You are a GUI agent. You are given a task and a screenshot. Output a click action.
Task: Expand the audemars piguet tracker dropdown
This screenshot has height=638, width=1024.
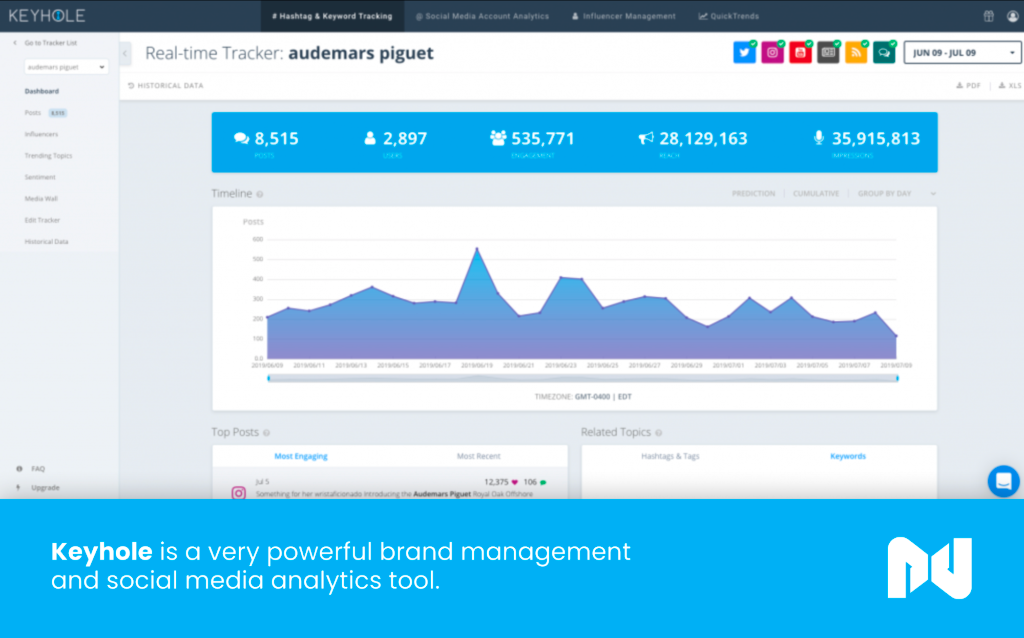(67, 67)
